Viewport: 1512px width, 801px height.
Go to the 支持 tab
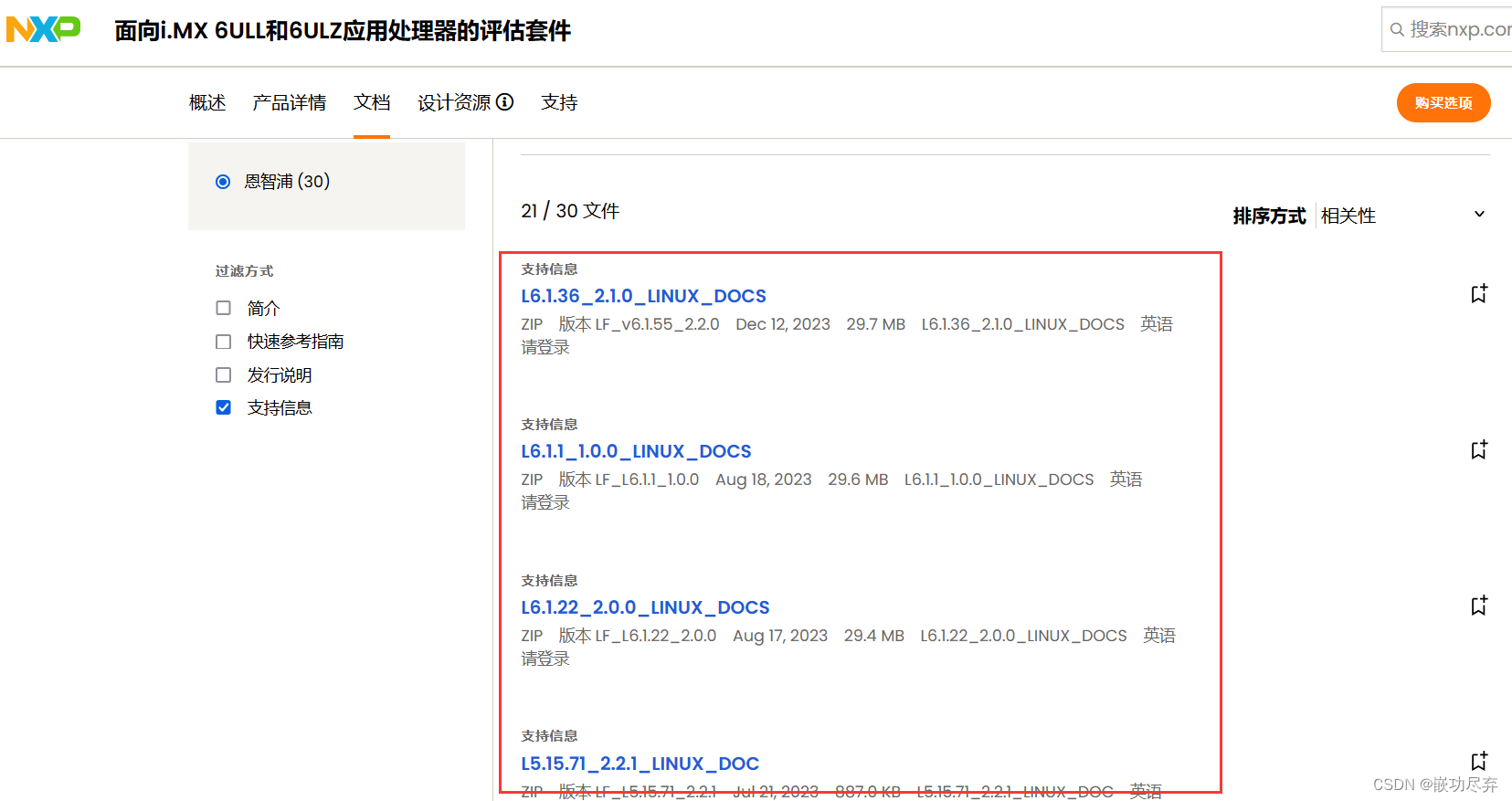[x=559, y=102]
